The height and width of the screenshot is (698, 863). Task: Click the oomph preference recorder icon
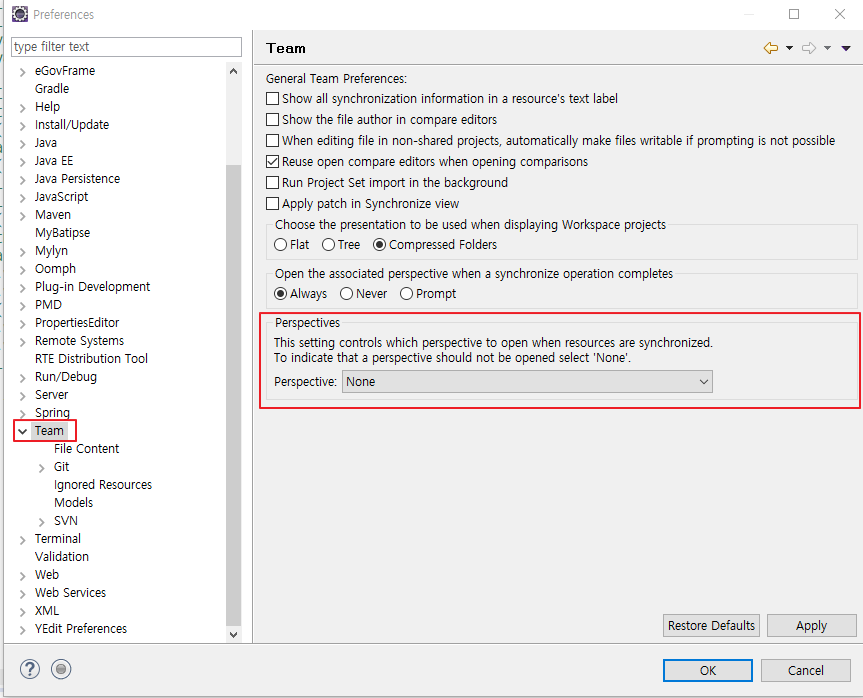(61, 669)
